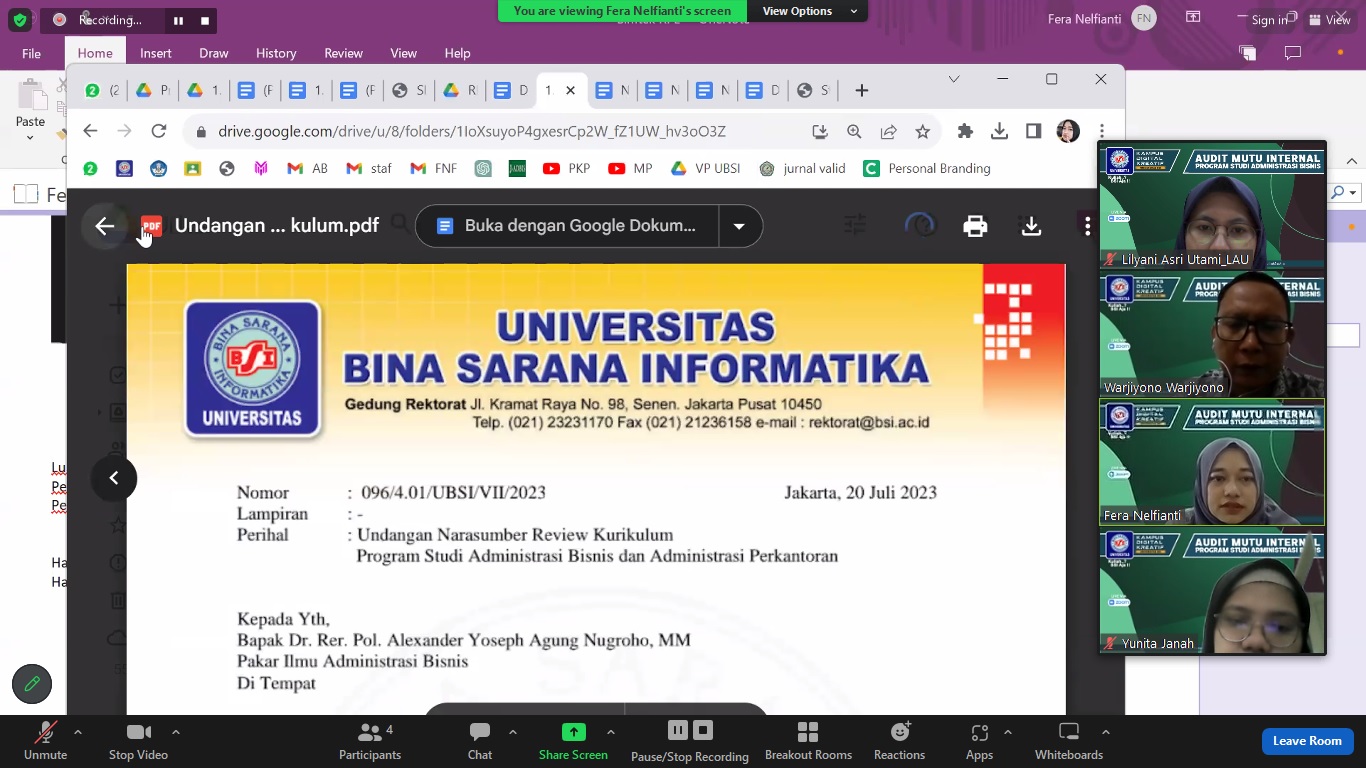Open the tab search chevron in Chrome
This screenshot has height=768, width=1366.
pos(954,79)
